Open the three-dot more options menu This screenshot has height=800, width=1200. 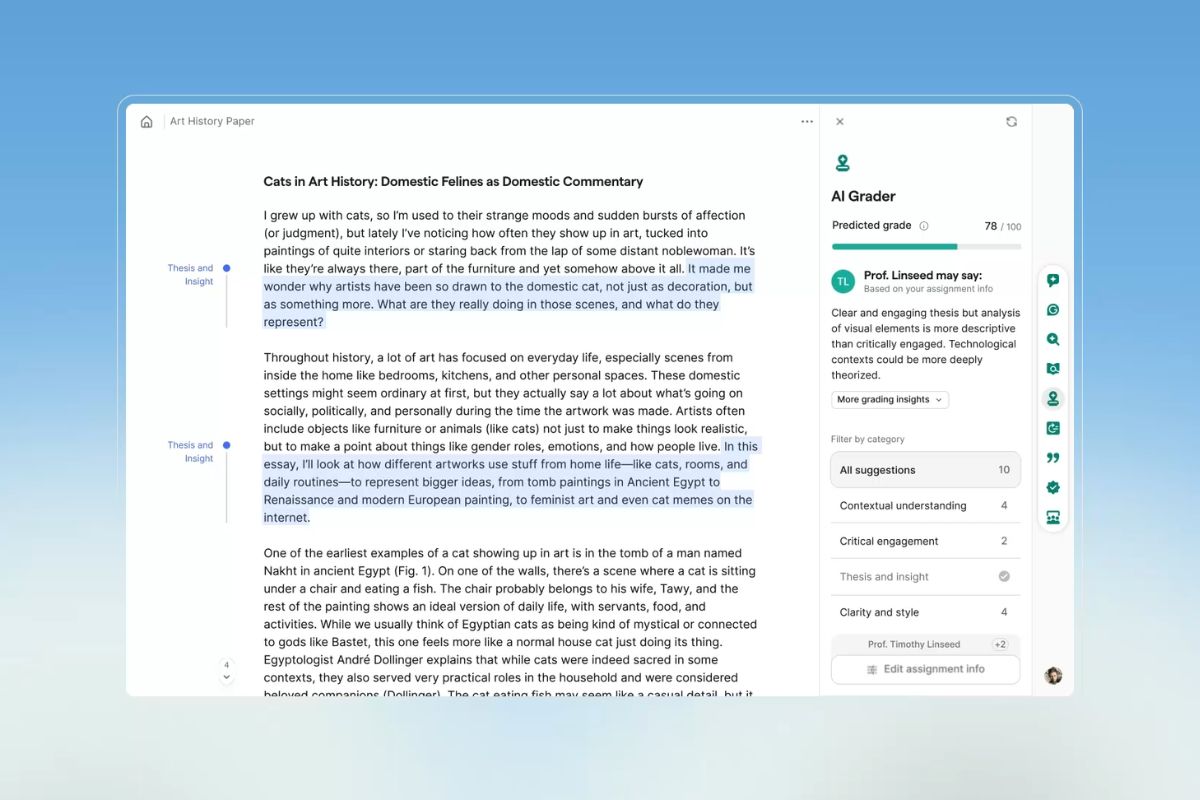tap(807, 122)
